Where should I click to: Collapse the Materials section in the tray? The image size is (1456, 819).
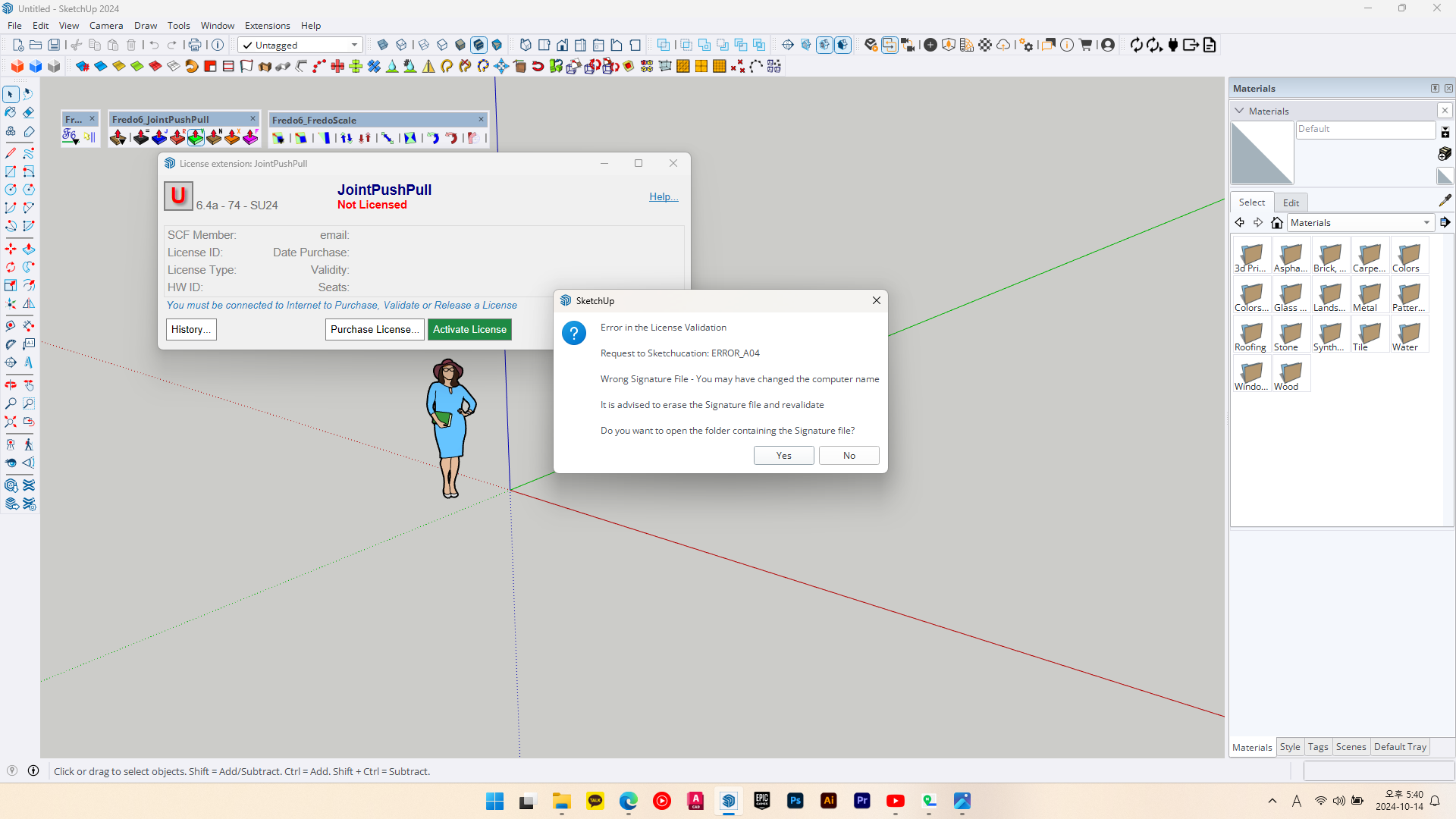(1241, 111)
